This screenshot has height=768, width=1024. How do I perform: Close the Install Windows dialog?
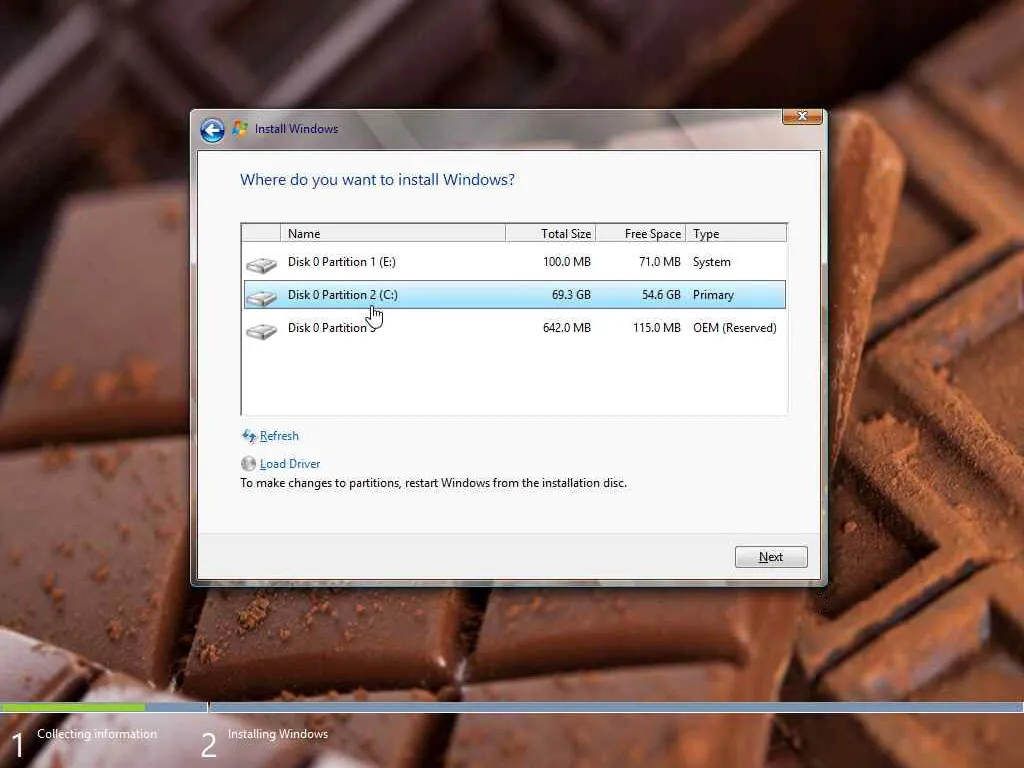tap(802, 116)
